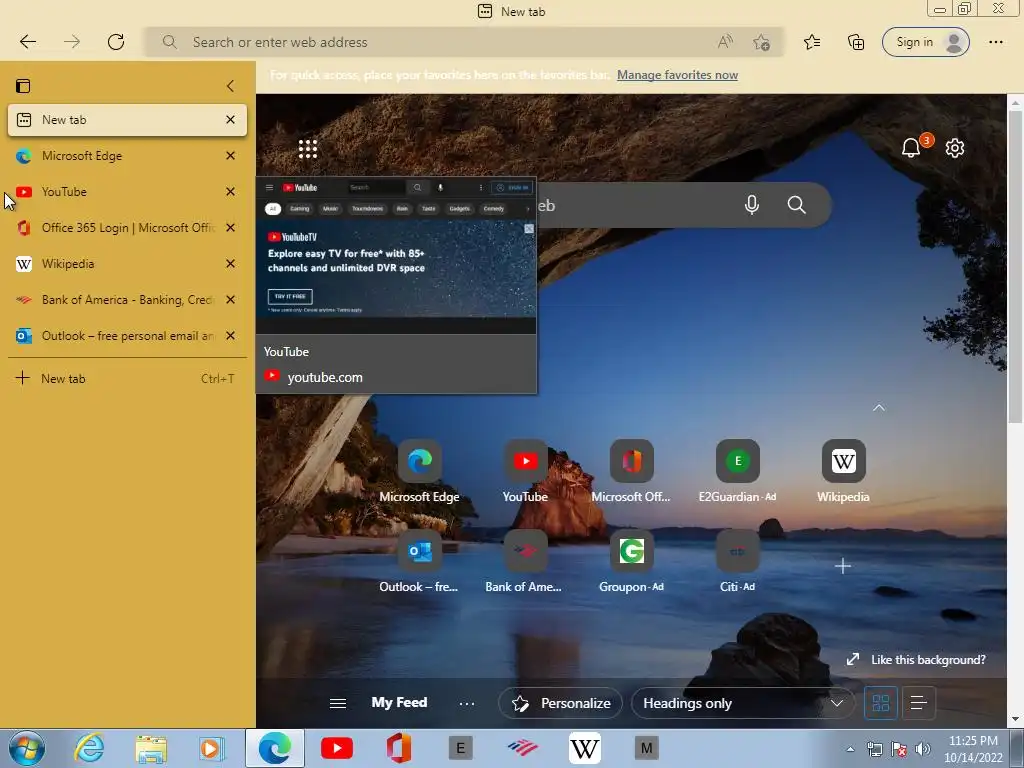The image size is (1024, 768).
Task: Open the Collections icon
Action: [856, 42]
